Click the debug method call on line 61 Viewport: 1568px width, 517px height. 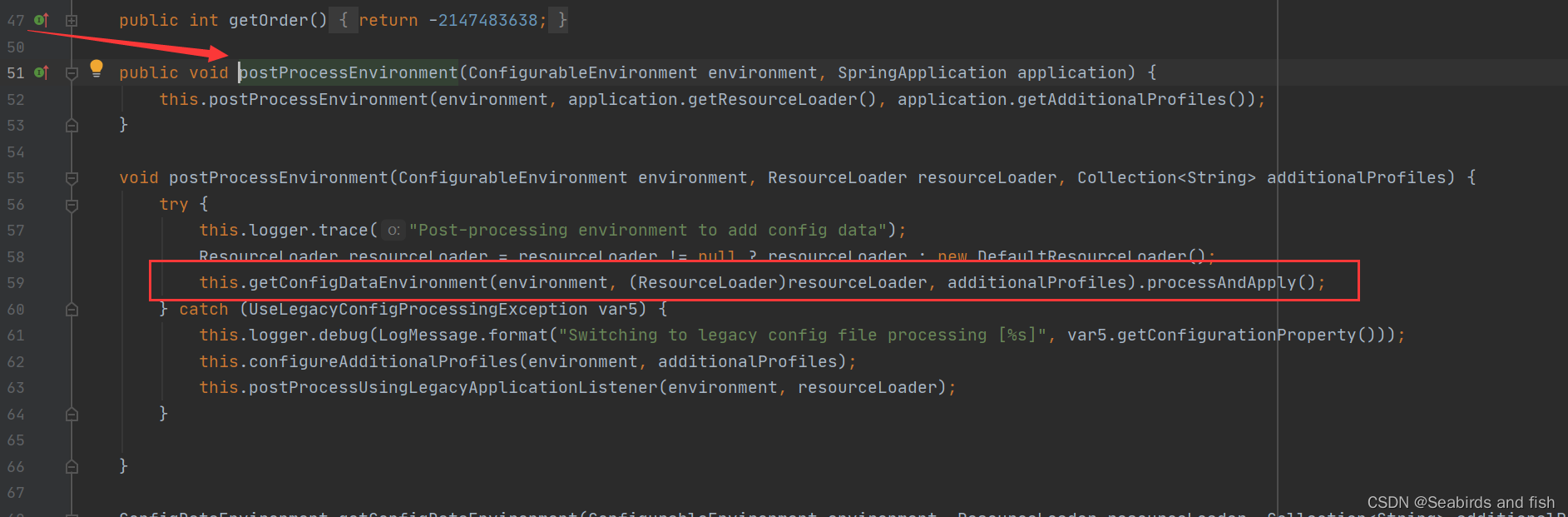[x=344, y=335]
